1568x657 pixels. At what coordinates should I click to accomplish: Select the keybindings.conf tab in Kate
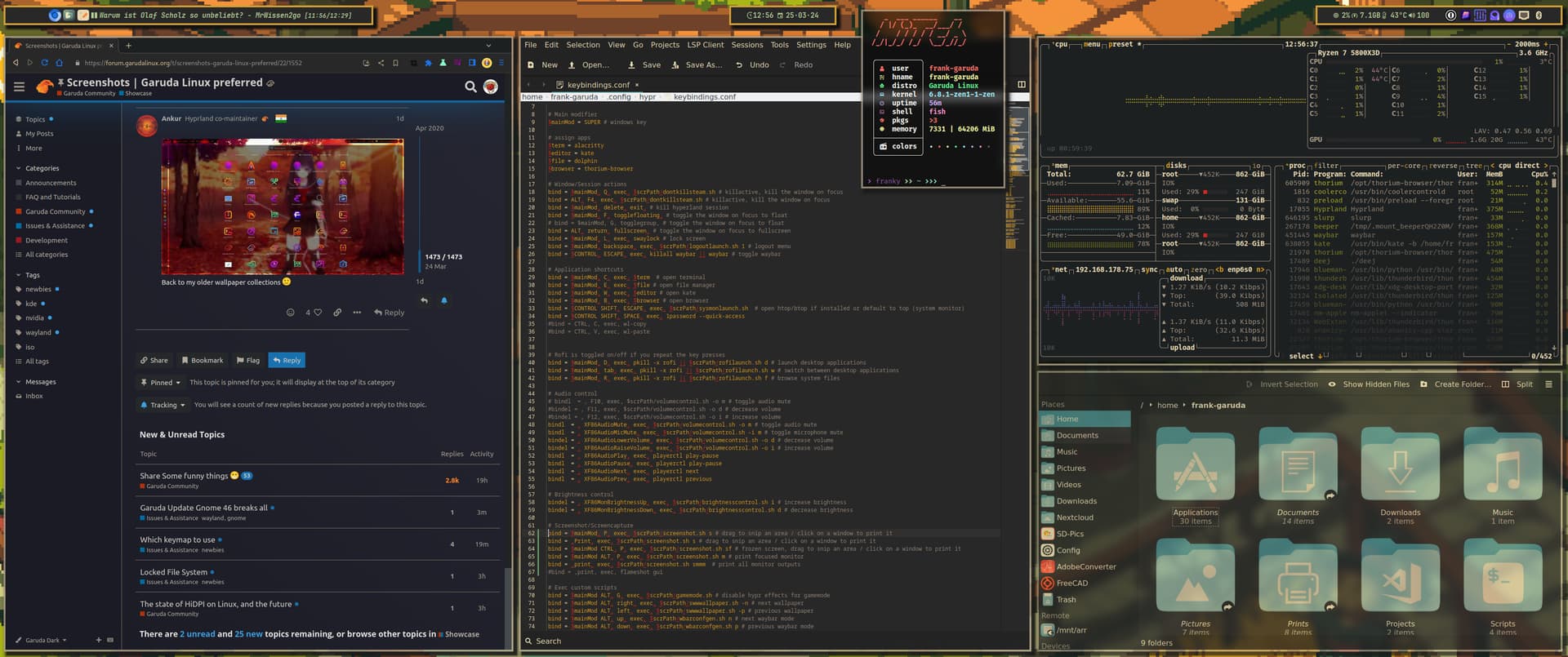click(597, 85)
